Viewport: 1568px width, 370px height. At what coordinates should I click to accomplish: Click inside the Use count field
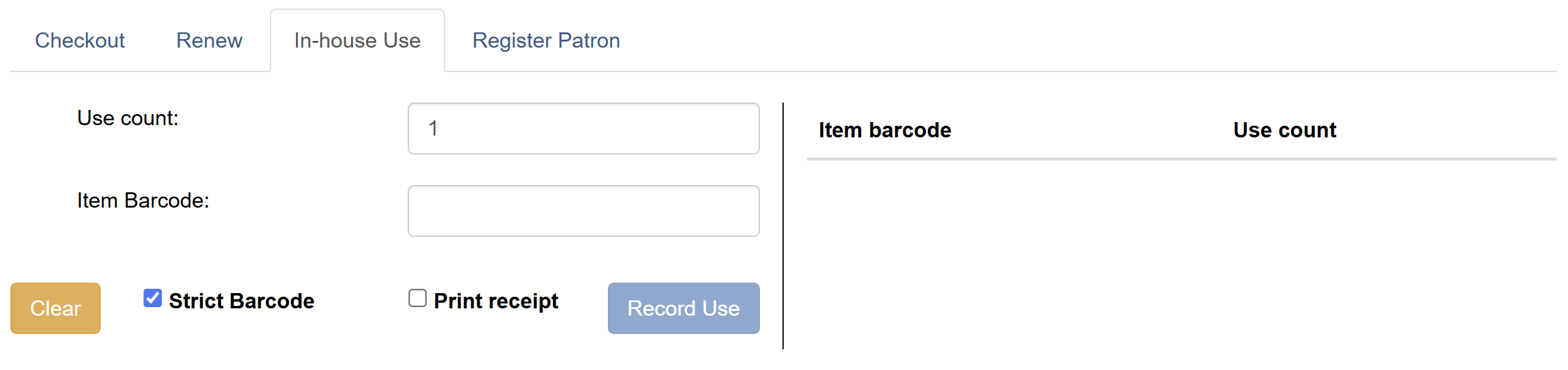[583, 128]
